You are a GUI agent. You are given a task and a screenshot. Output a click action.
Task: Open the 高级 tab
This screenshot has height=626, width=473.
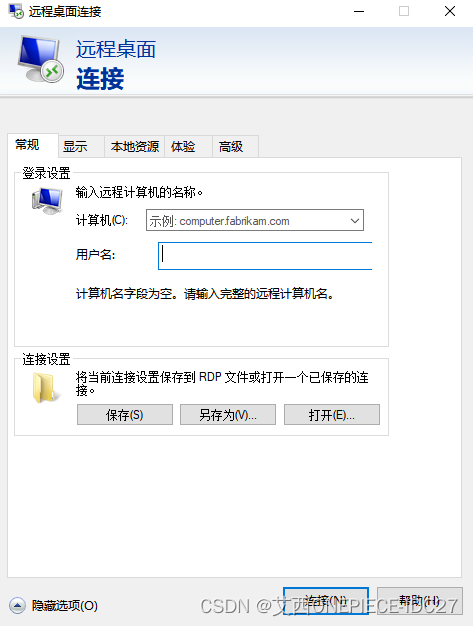point(236,147)
